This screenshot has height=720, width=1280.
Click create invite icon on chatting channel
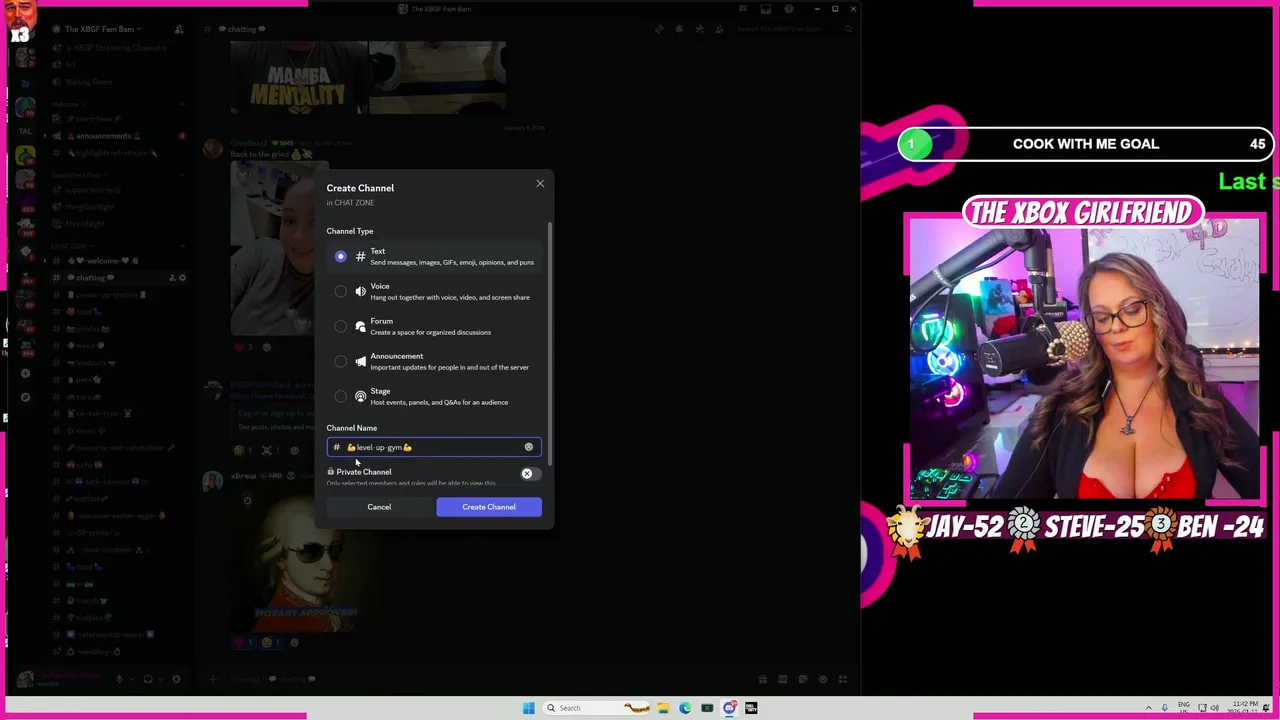pyautogui.click(x=172, y=278)
